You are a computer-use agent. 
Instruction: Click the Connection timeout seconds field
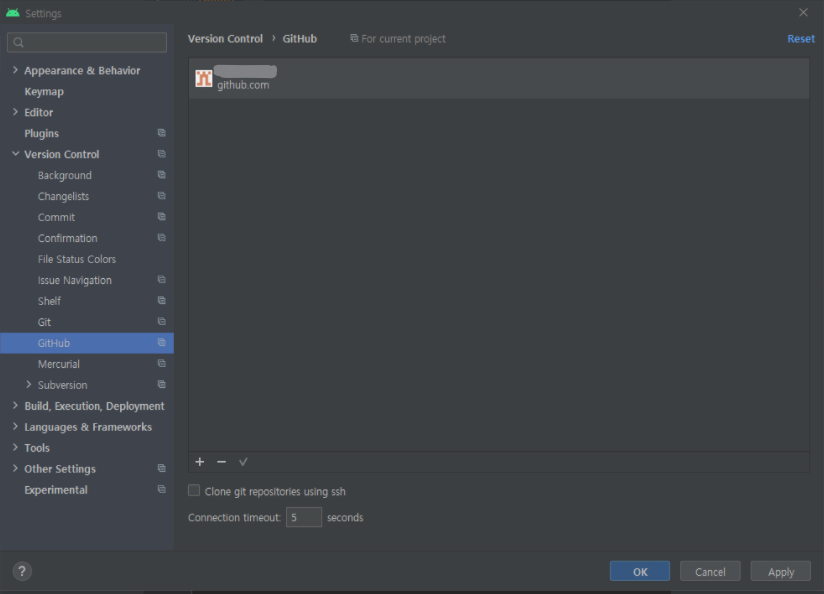304,517
